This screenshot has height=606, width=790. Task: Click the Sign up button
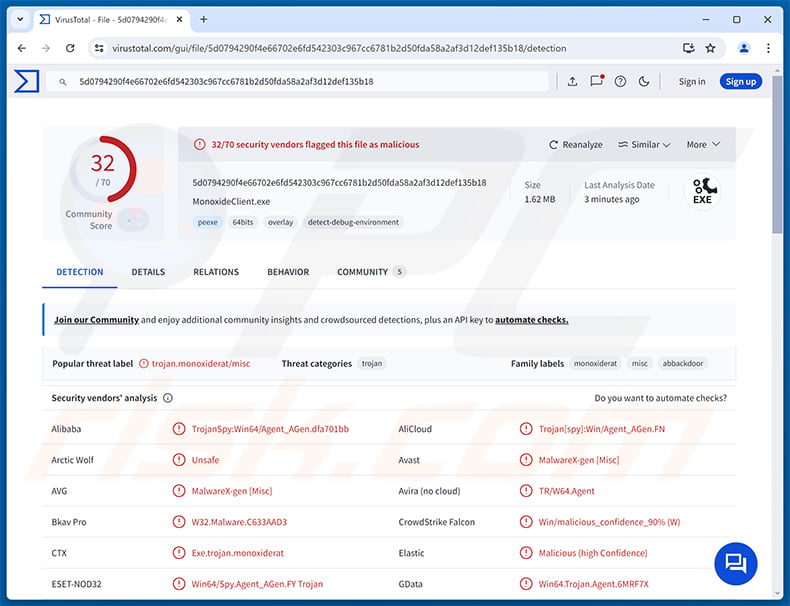741,81
